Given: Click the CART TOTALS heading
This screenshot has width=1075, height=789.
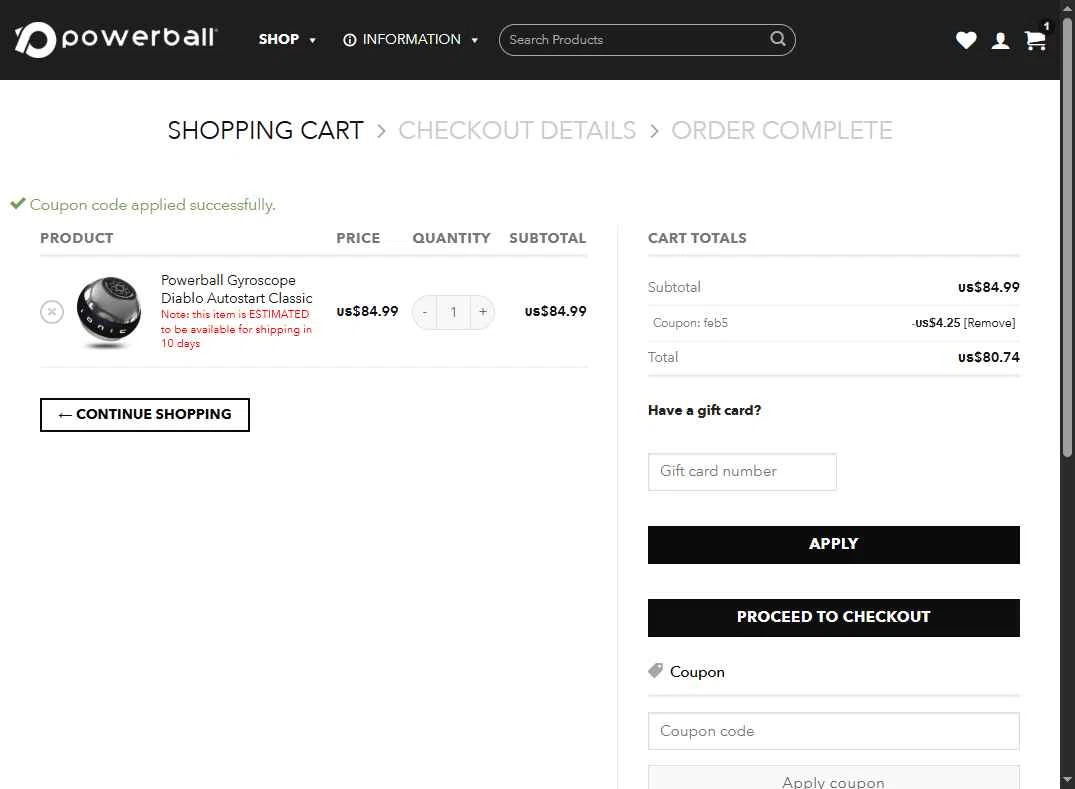Looking at the screenshot, I should coord(697,238).
